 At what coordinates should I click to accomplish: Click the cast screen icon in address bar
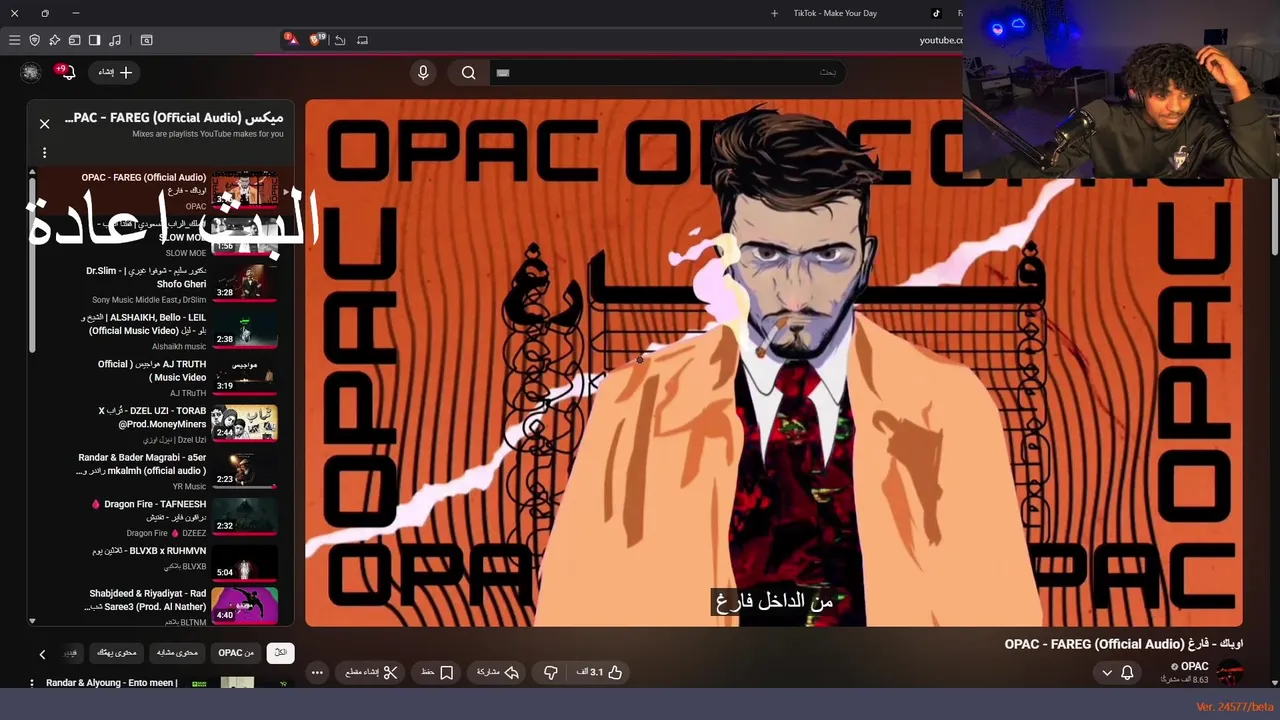(x=362, y=40)
